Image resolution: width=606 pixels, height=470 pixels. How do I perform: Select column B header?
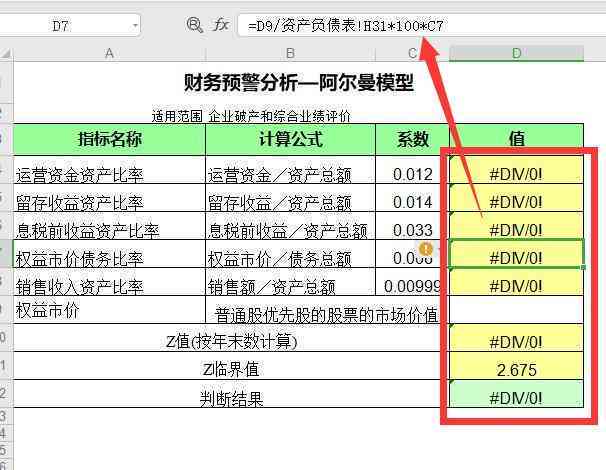coord(290,53)
